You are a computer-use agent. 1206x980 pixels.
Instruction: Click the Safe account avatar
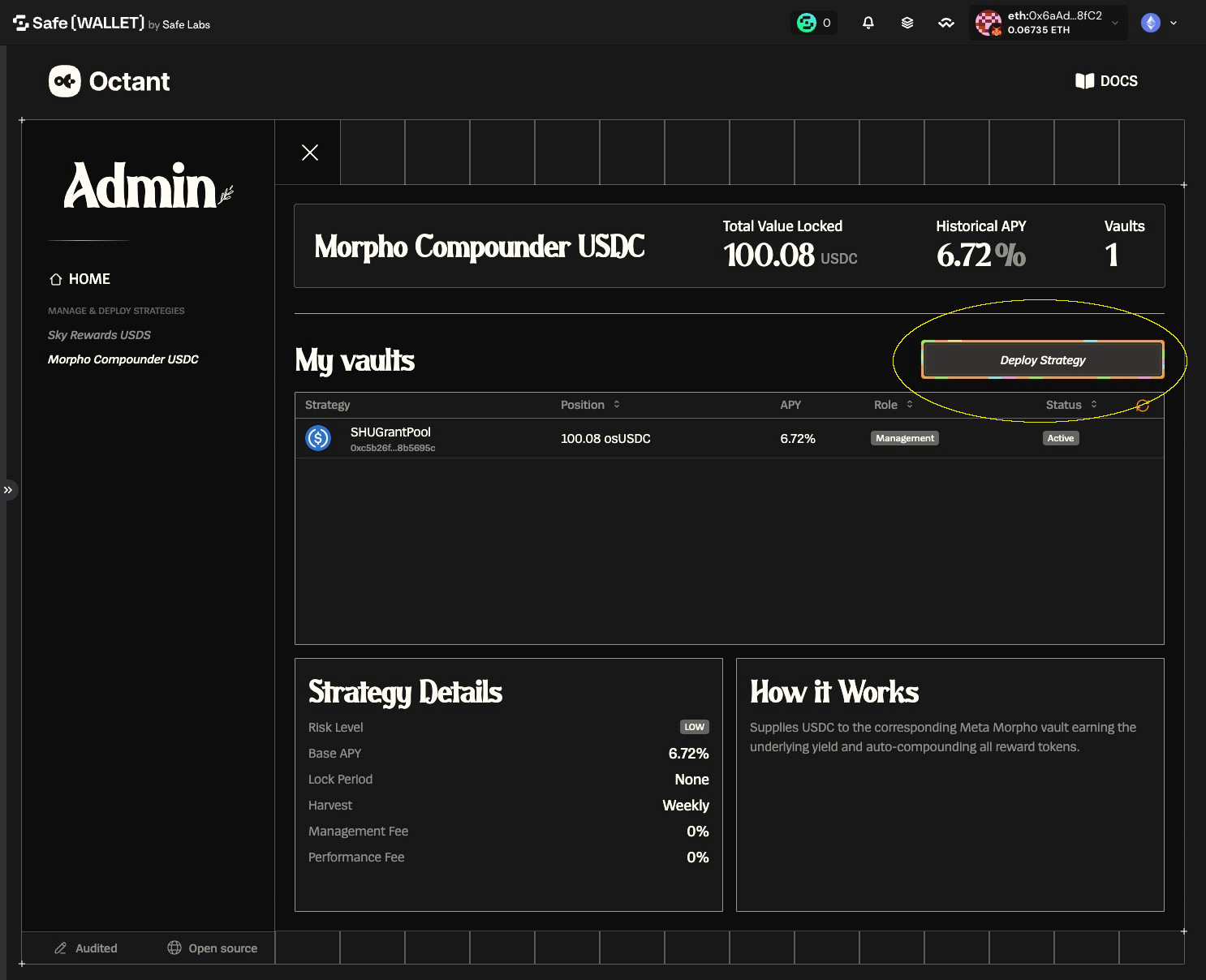(x=988, y=23)
